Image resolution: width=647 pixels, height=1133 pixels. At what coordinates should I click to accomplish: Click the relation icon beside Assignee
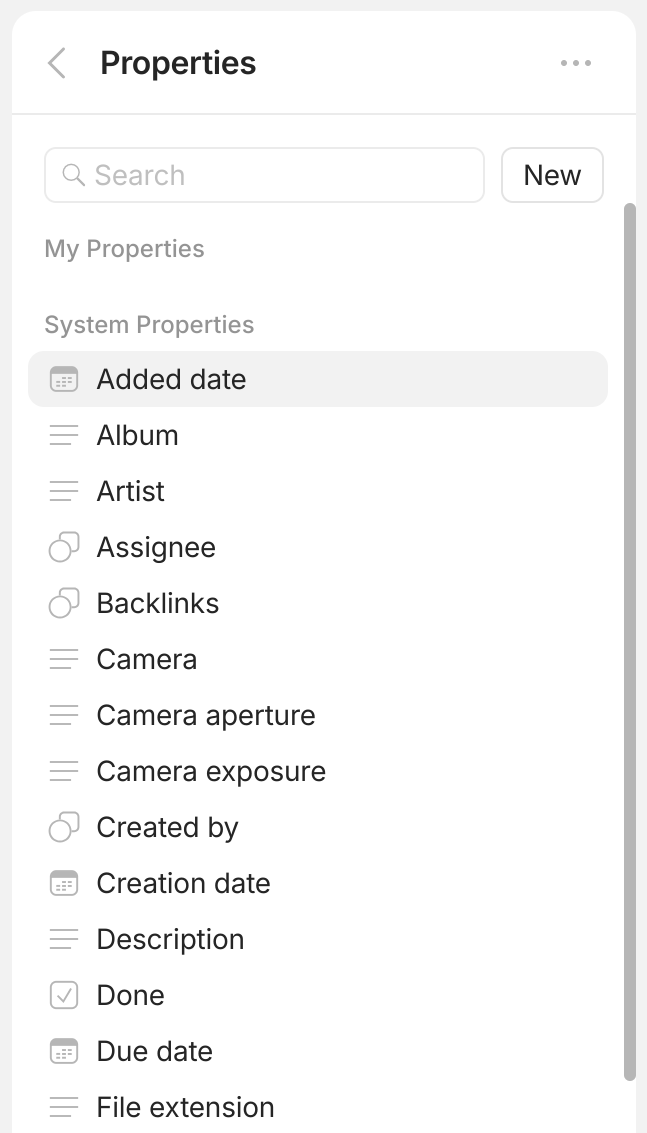point(64,548)
